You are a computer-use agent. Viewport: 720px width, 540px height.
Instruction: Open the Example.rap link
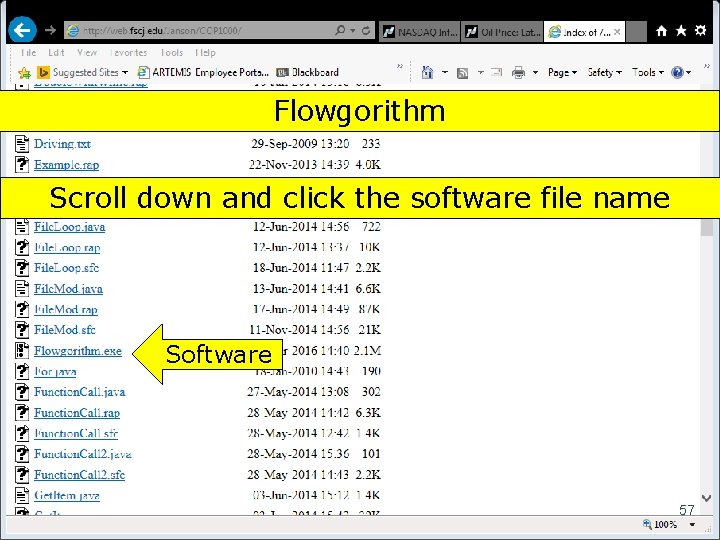(66, 165)
